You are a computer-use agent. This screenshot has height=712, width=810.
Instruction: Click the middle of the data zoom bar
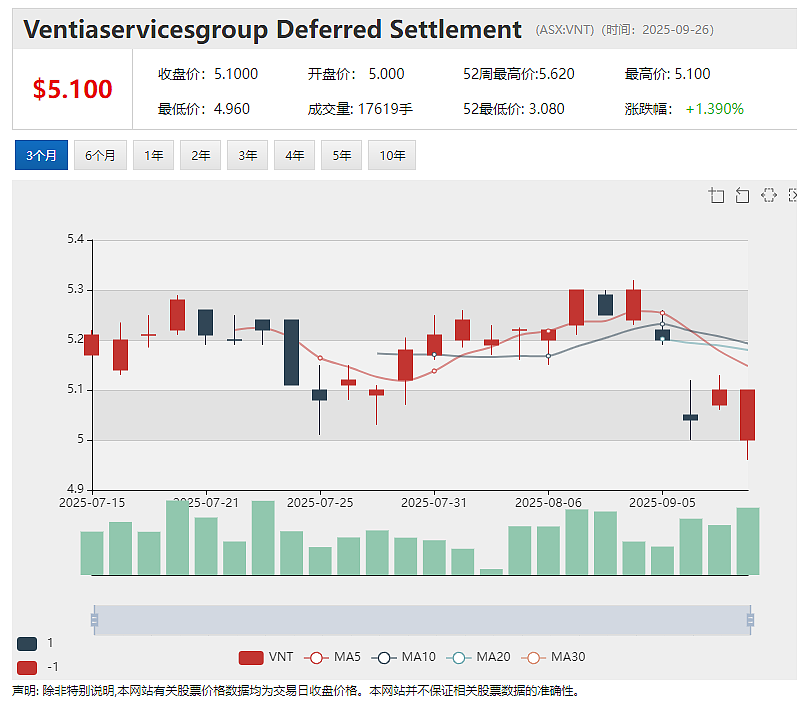(x=422, y=620)
